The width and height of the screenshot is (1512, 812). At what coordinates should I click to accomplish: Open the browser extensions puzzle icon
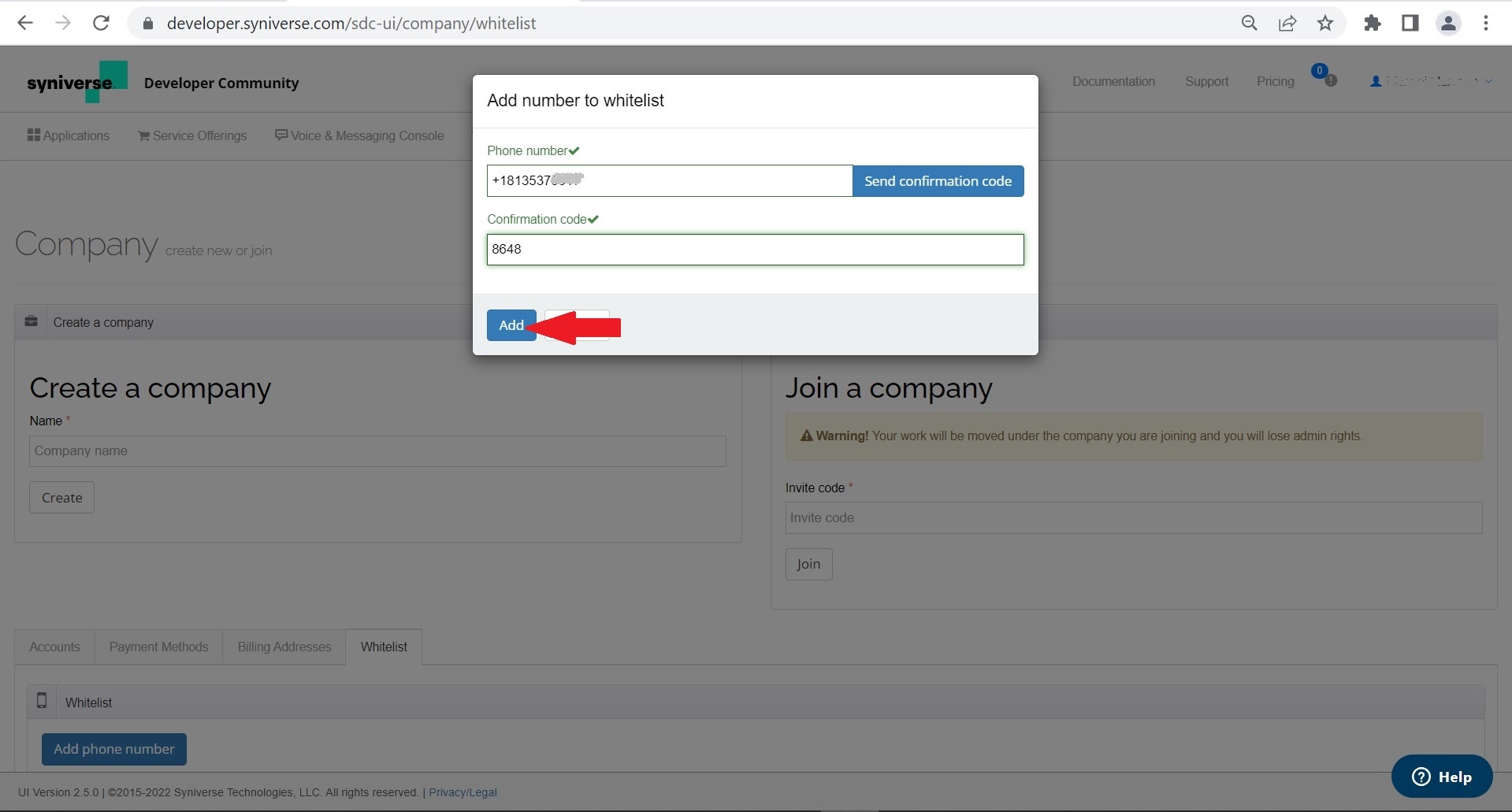click(x=1373, y=23)
